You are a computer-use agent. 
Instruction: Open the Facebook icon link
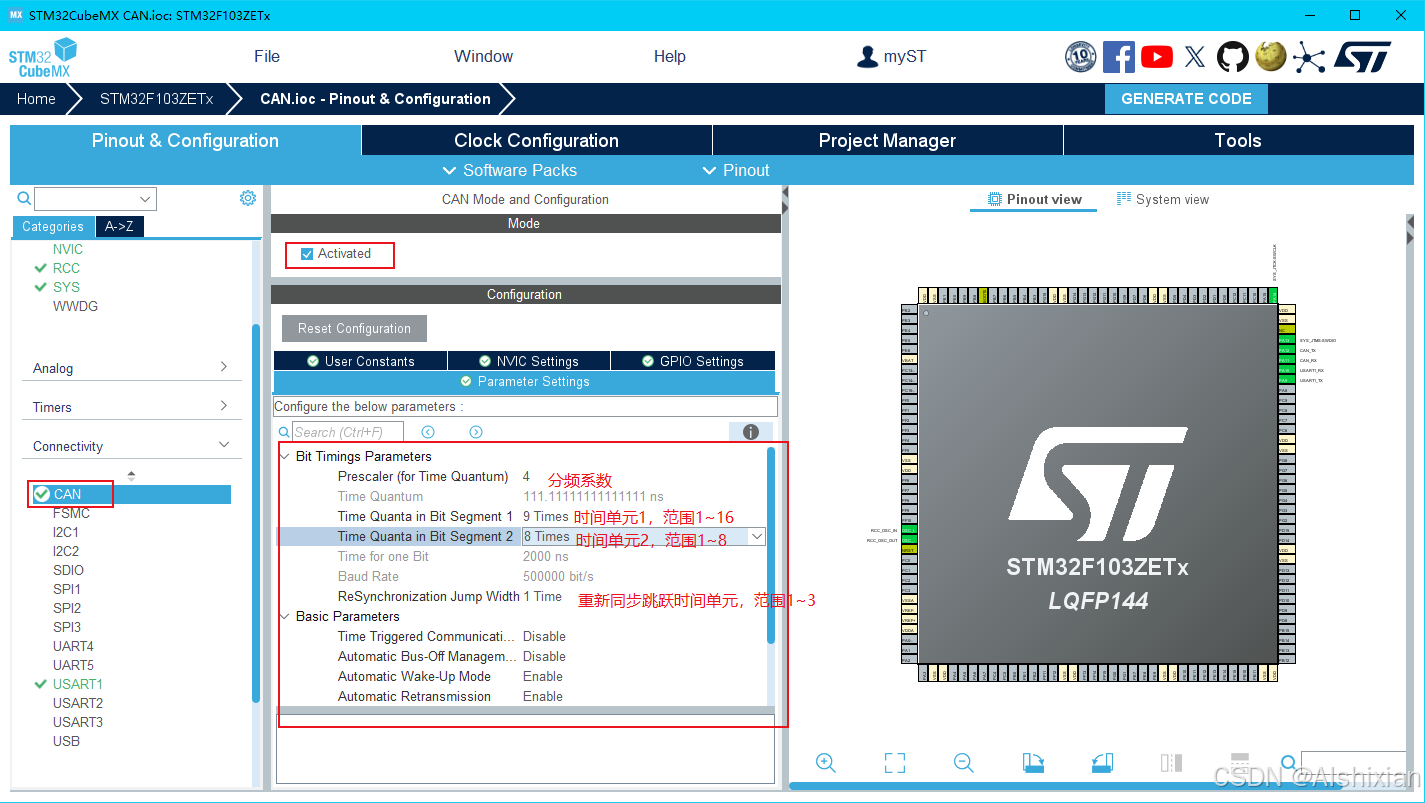point(1119,57)
